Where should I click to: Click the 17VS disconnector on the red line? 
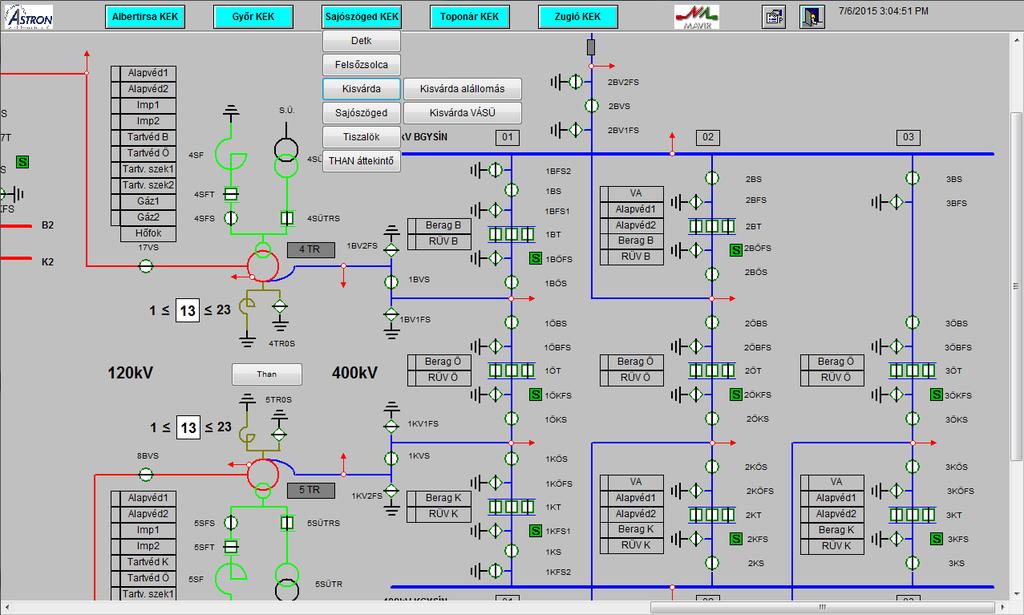tap(146, 266)
